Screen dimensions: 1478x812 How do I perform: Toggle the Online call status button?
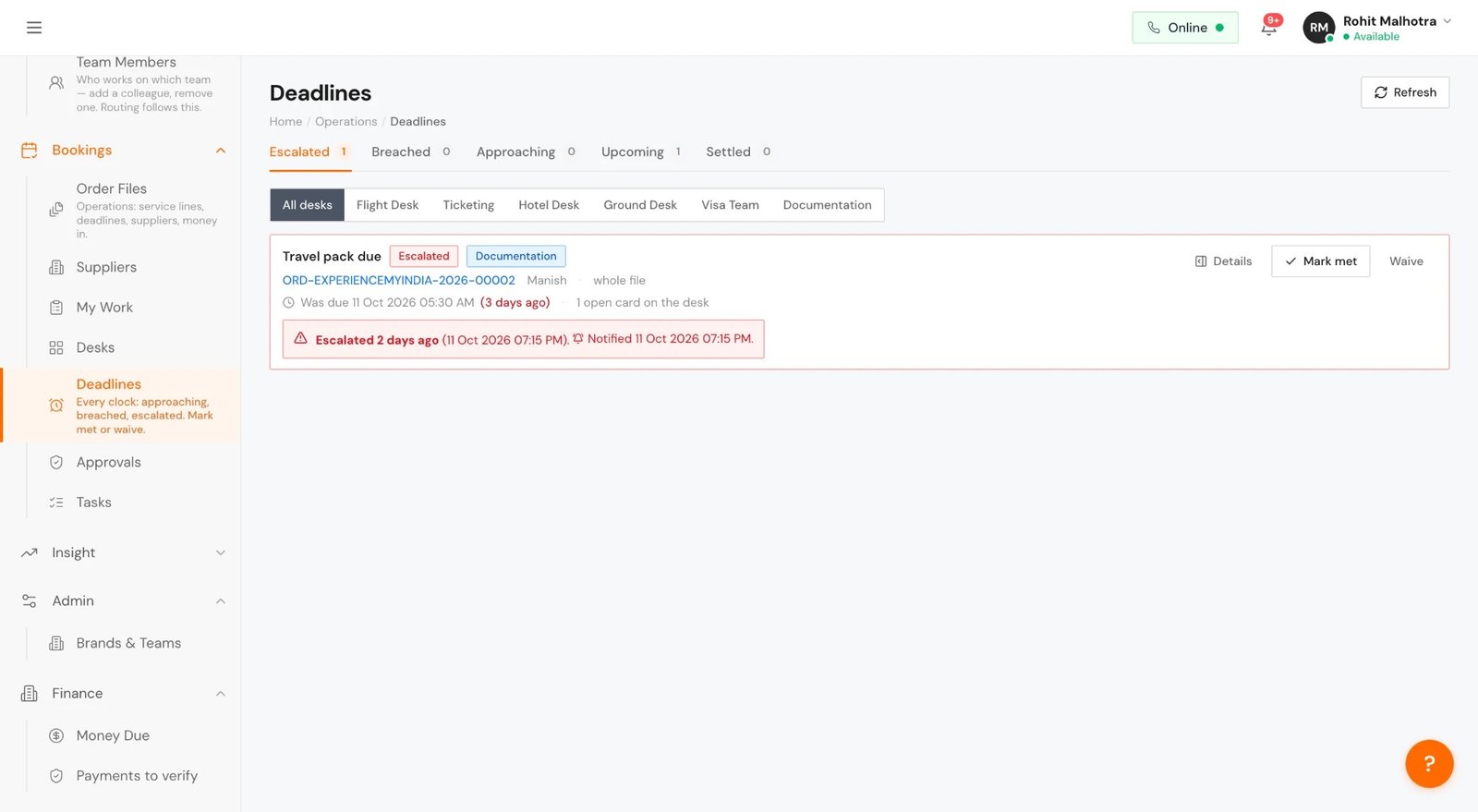[x=1185, y=28]
